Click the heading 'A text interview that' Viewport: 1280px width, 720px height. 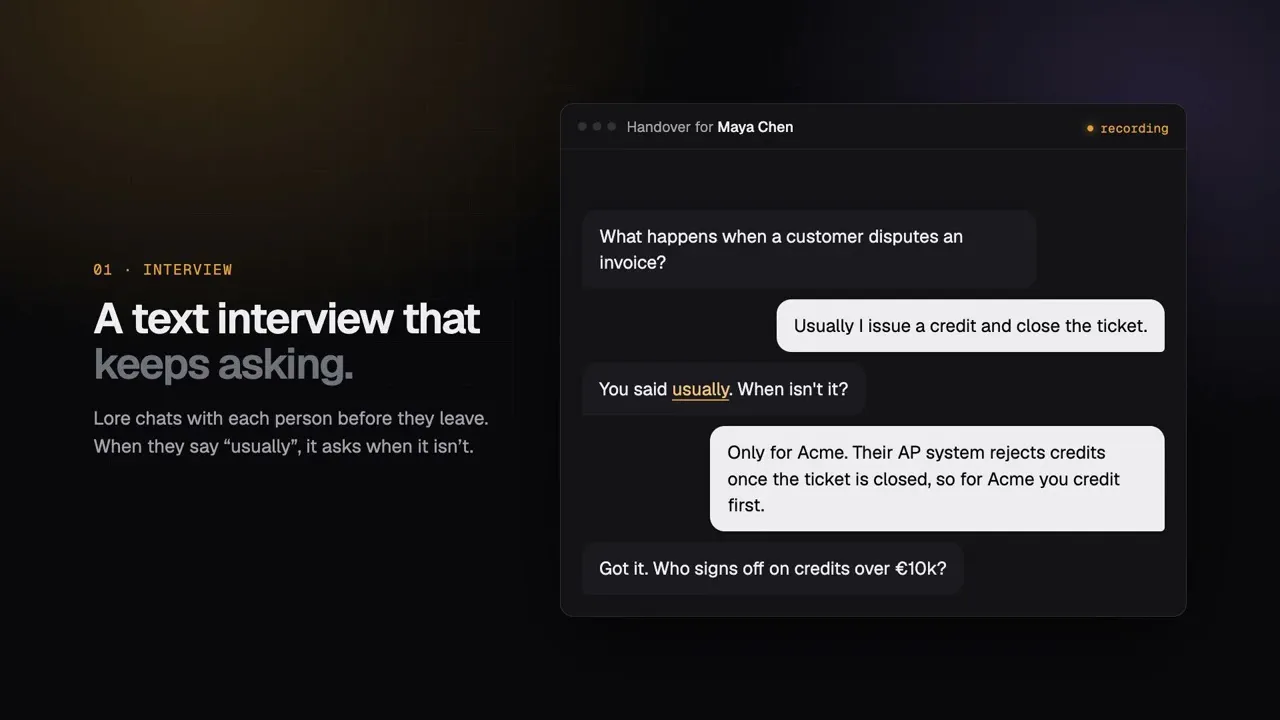pos(287,319)
